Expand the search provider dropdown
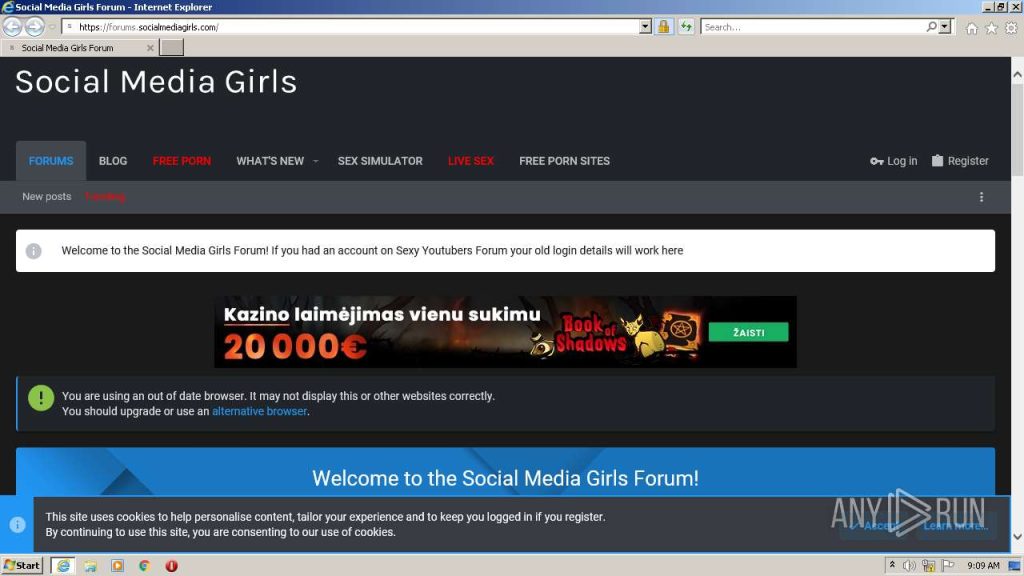The height and width of the screenshot is (576, 1024). [x=945, y=27]
